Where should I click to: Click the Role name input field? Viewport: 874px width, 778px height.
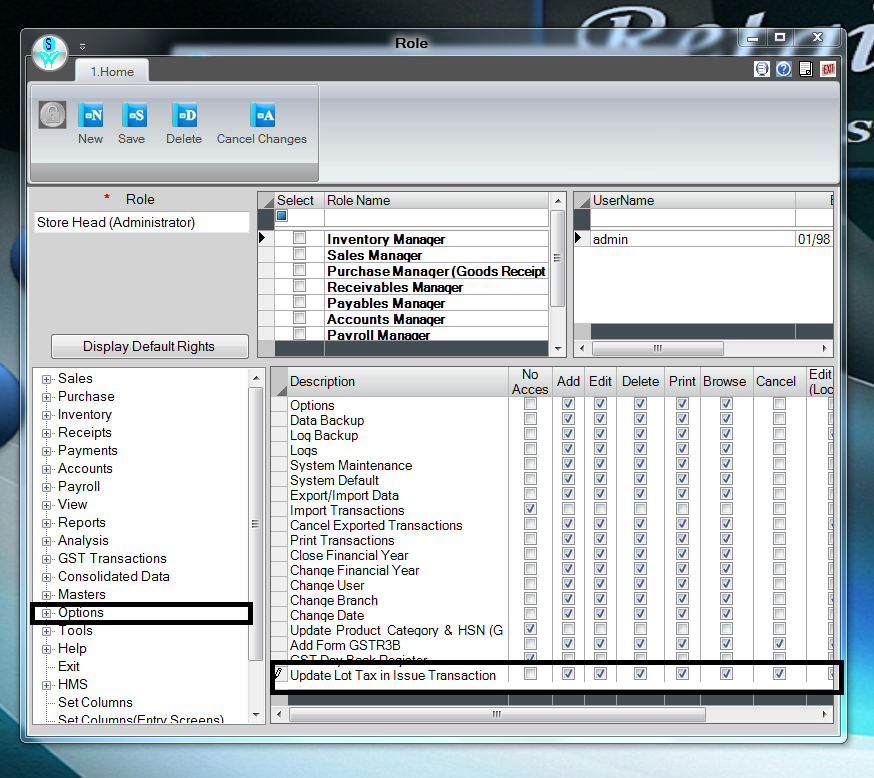(x=142, y=222)
